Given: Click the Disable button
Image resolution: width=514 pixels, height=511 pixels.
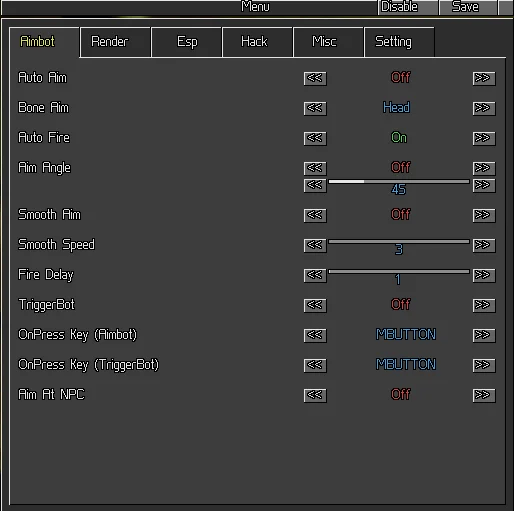Looking at the screenshot, I should pos(408,7).
